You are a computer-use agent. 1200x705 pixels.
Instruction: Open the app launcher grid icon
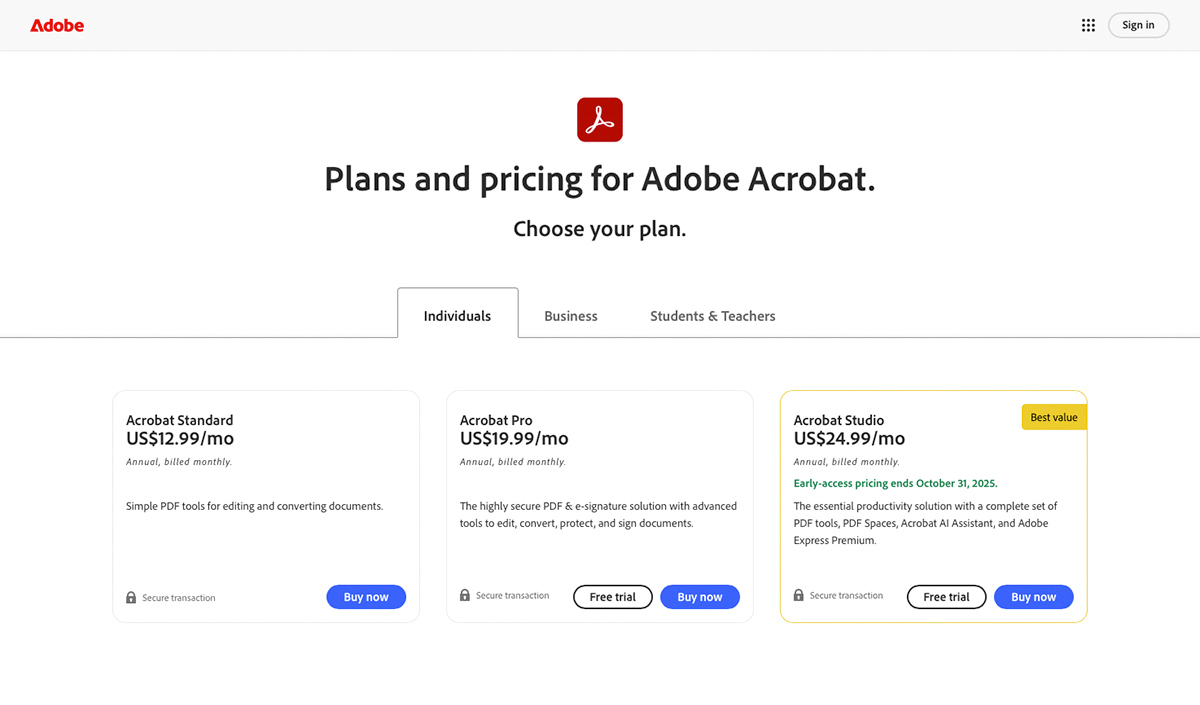1088,25
